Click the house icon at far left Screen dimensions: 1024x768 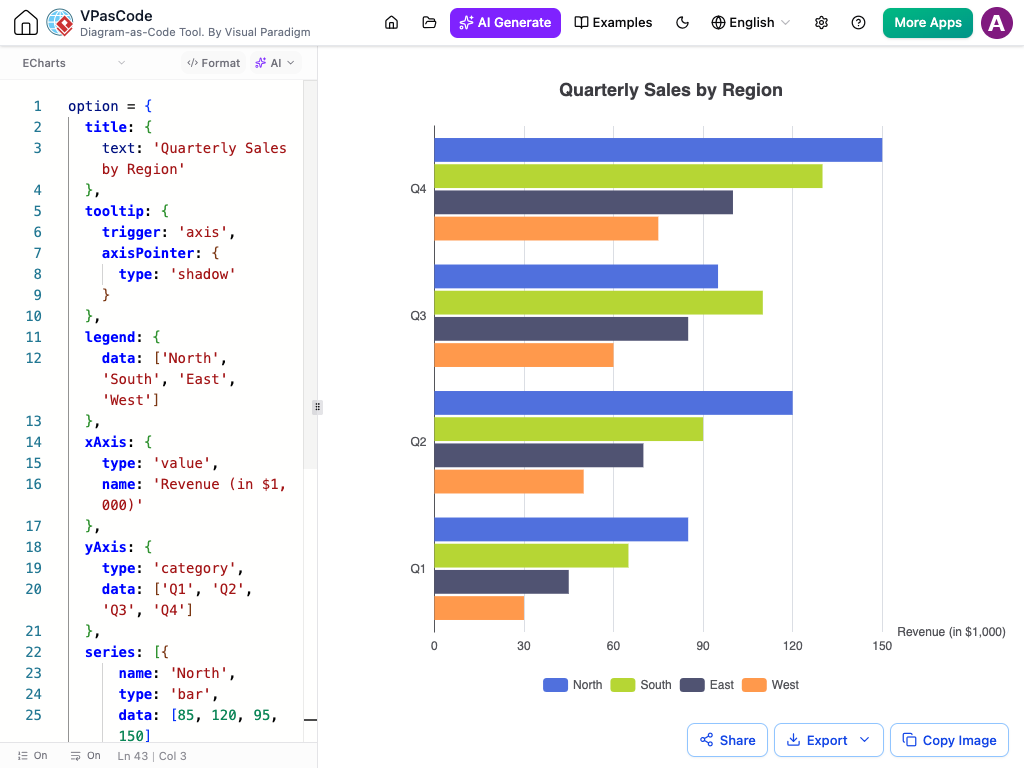tap(25, 22)
